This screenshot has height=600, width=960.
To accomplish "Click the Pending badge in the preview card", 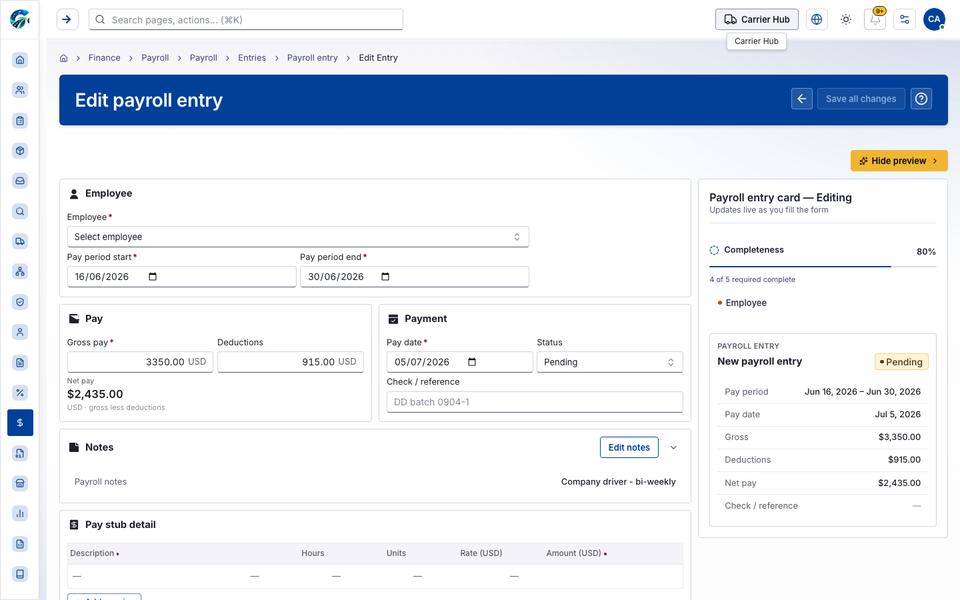I will pos(901,362).
